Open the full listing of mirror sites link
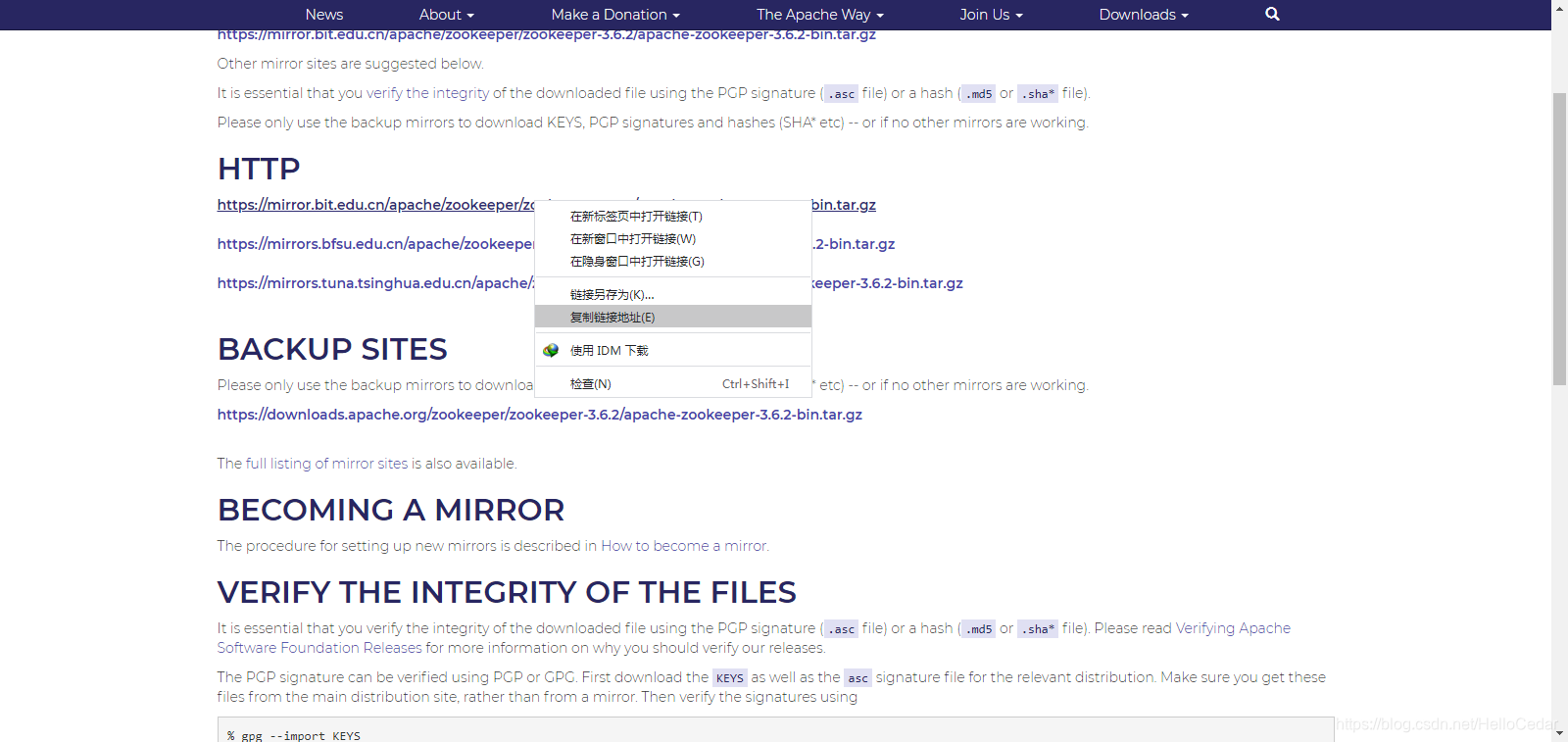The height and width of the screenshot is (742, 1568). [326, 464]
